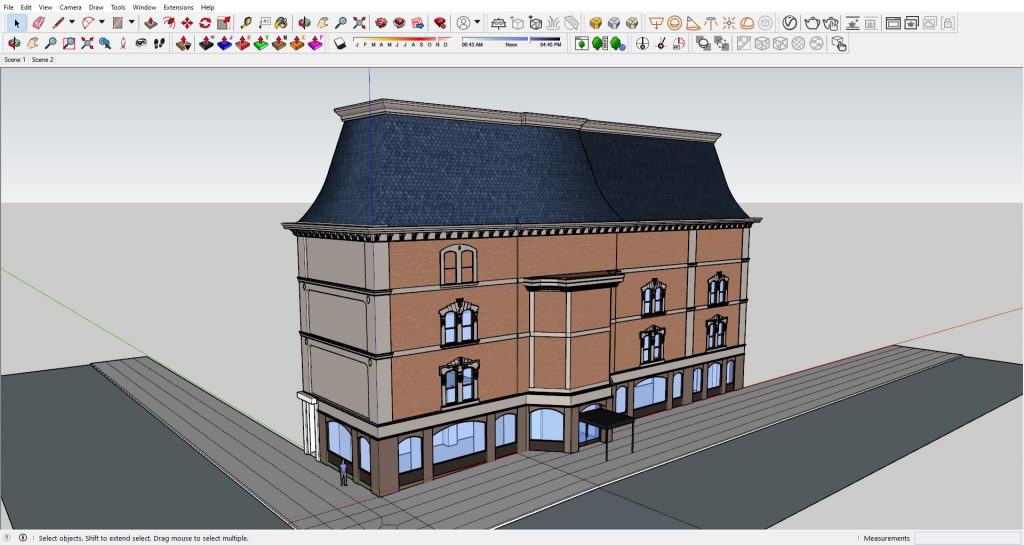Expand the account profile dropdown
The width and height of the screenshot is (1024, 545).
pos(477,22)
